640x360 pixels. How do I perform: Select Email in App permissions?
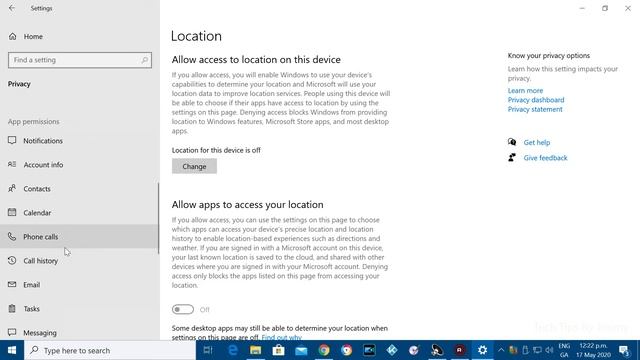pos(80,284)
